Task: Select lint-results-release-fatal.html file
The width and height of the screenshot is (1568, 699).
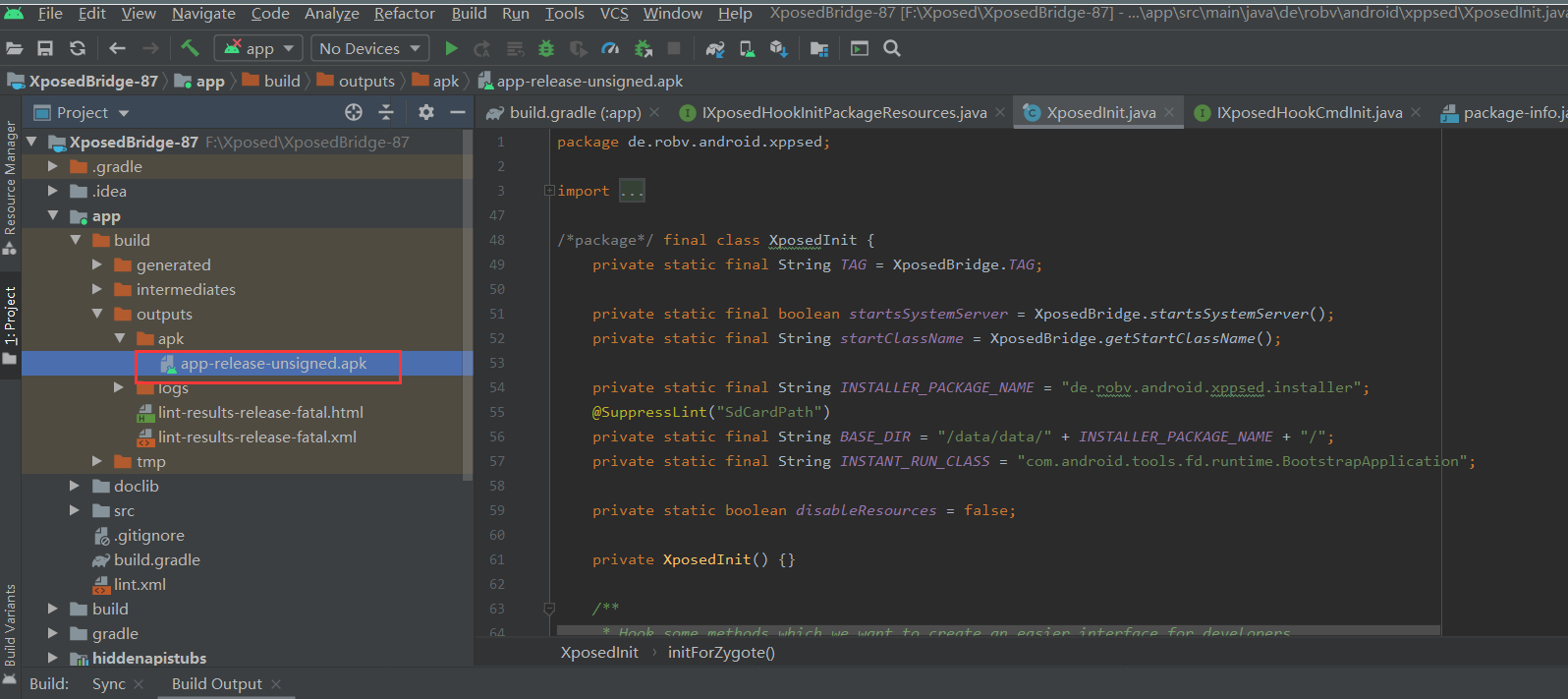Action: click(260, 412)
